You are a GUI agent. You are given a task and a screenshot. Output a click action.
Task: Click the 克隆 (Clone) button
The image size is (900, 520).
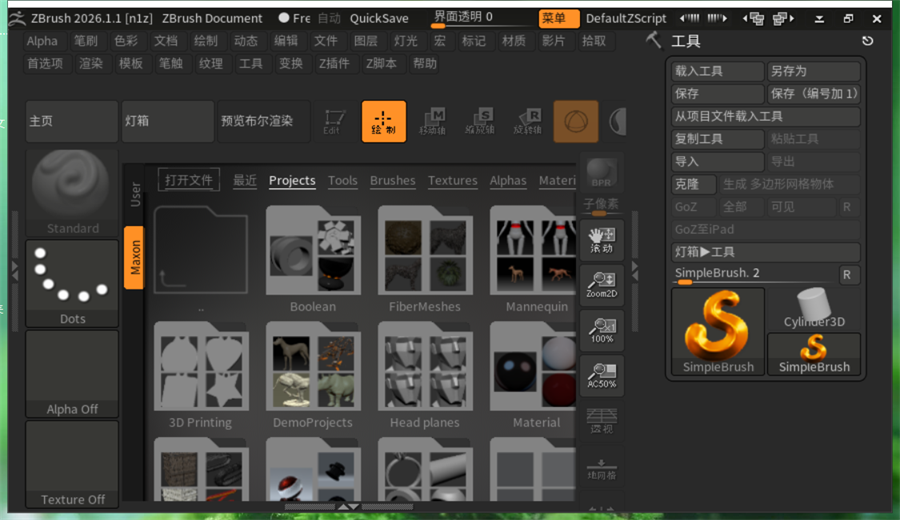[x=693, y=184]
